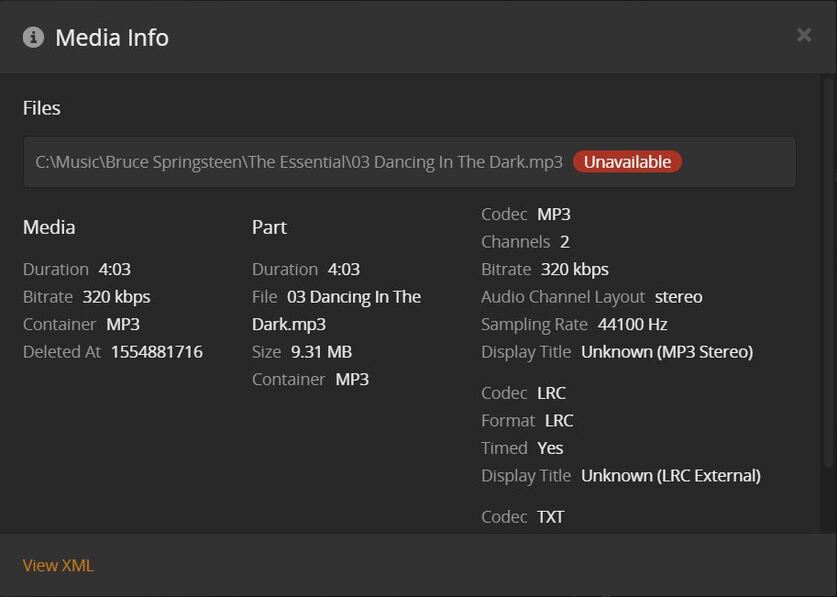Click the Timed Yes value

[x=550, y=448]
